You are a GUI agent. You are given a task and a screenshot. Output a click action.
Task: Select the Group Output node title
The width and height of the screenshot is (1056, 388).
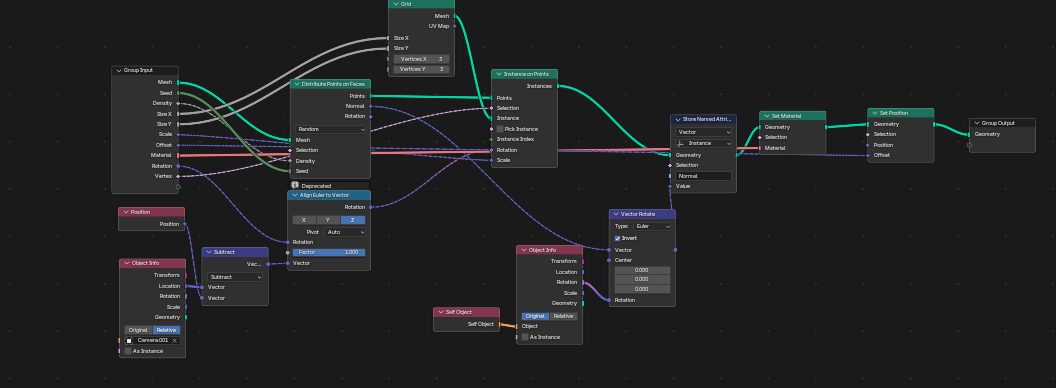pos(997,123)
